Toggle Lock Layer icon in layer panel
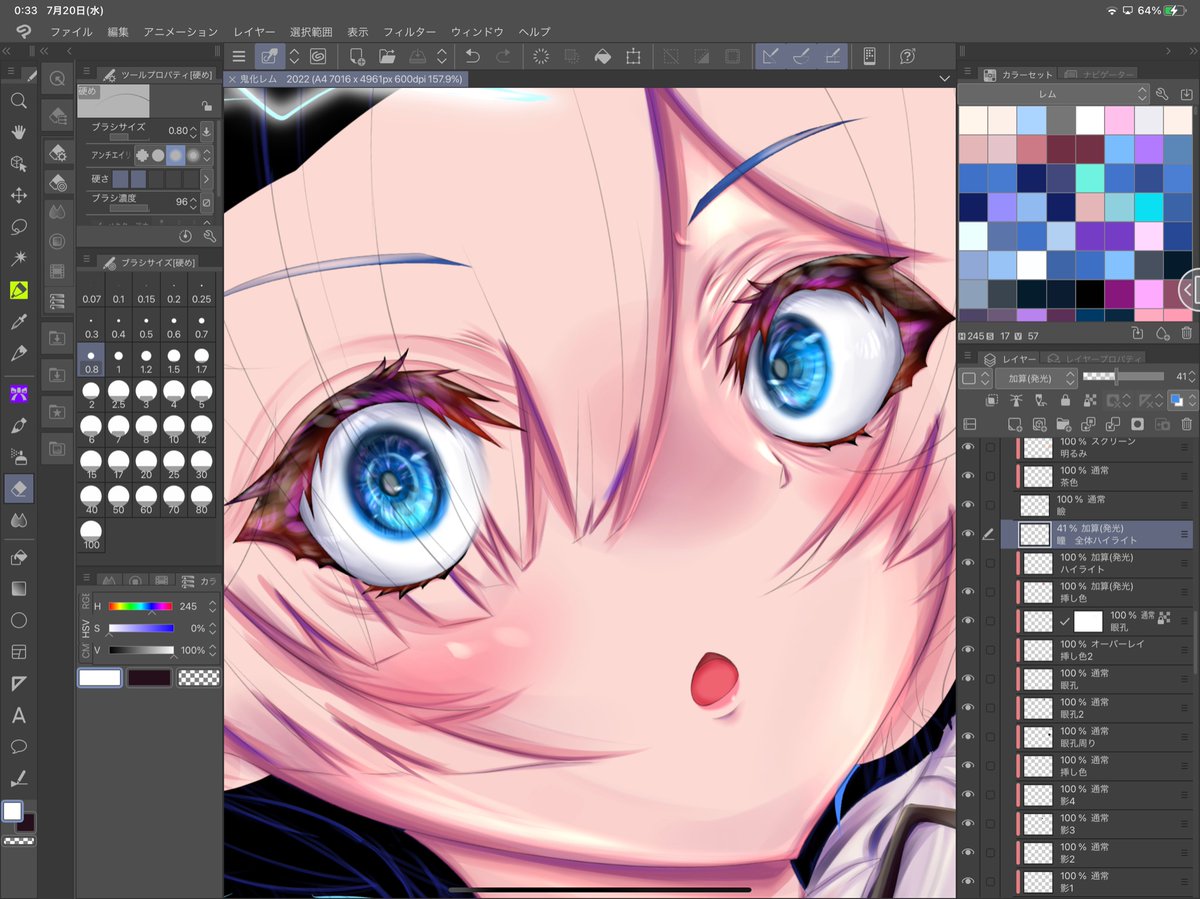Screen dimensions: 1200x899 [x=1065, y=400]
